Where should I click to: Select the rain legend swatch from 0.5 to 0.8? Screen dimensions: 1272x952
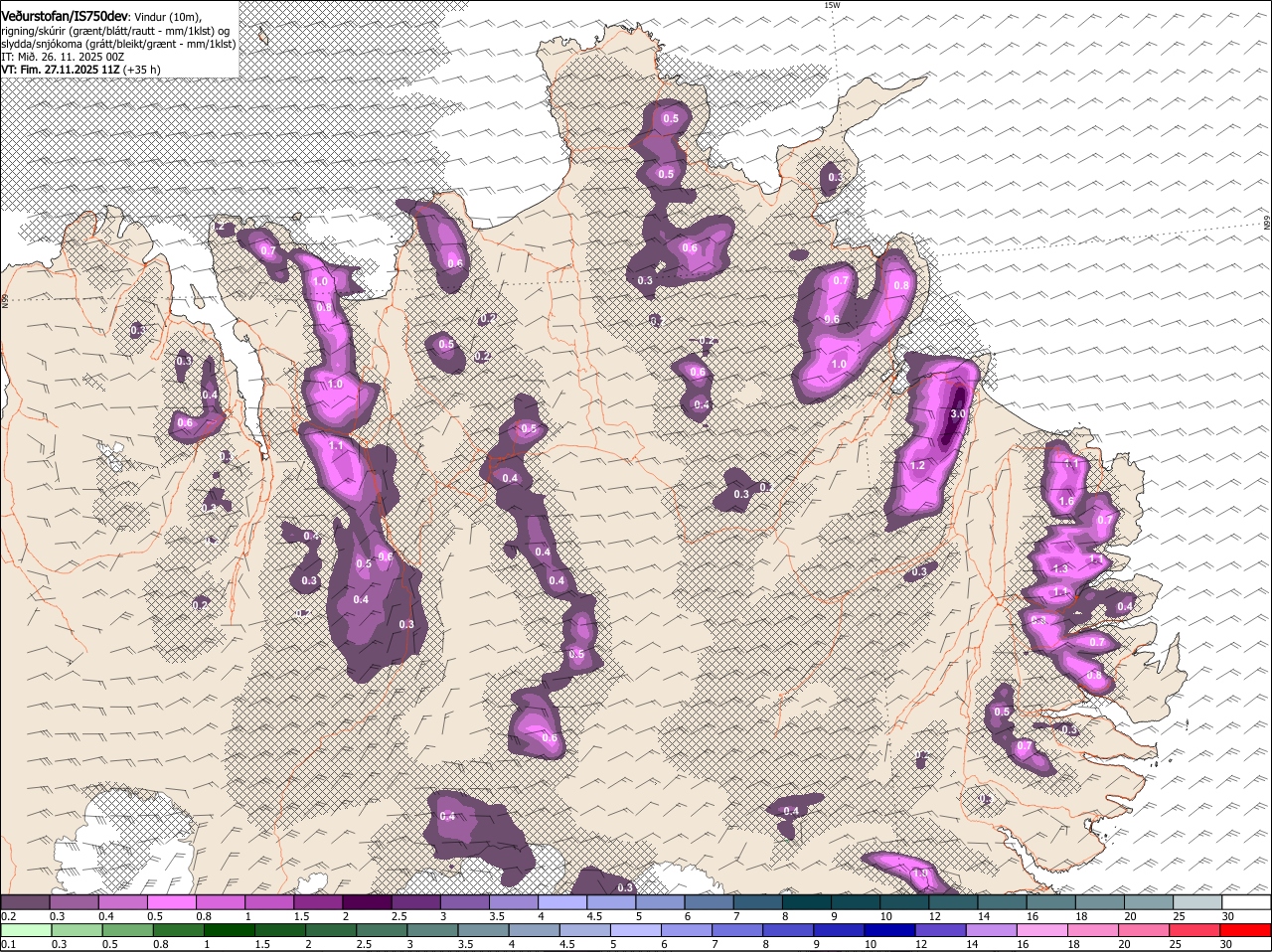tap(128, 930)
